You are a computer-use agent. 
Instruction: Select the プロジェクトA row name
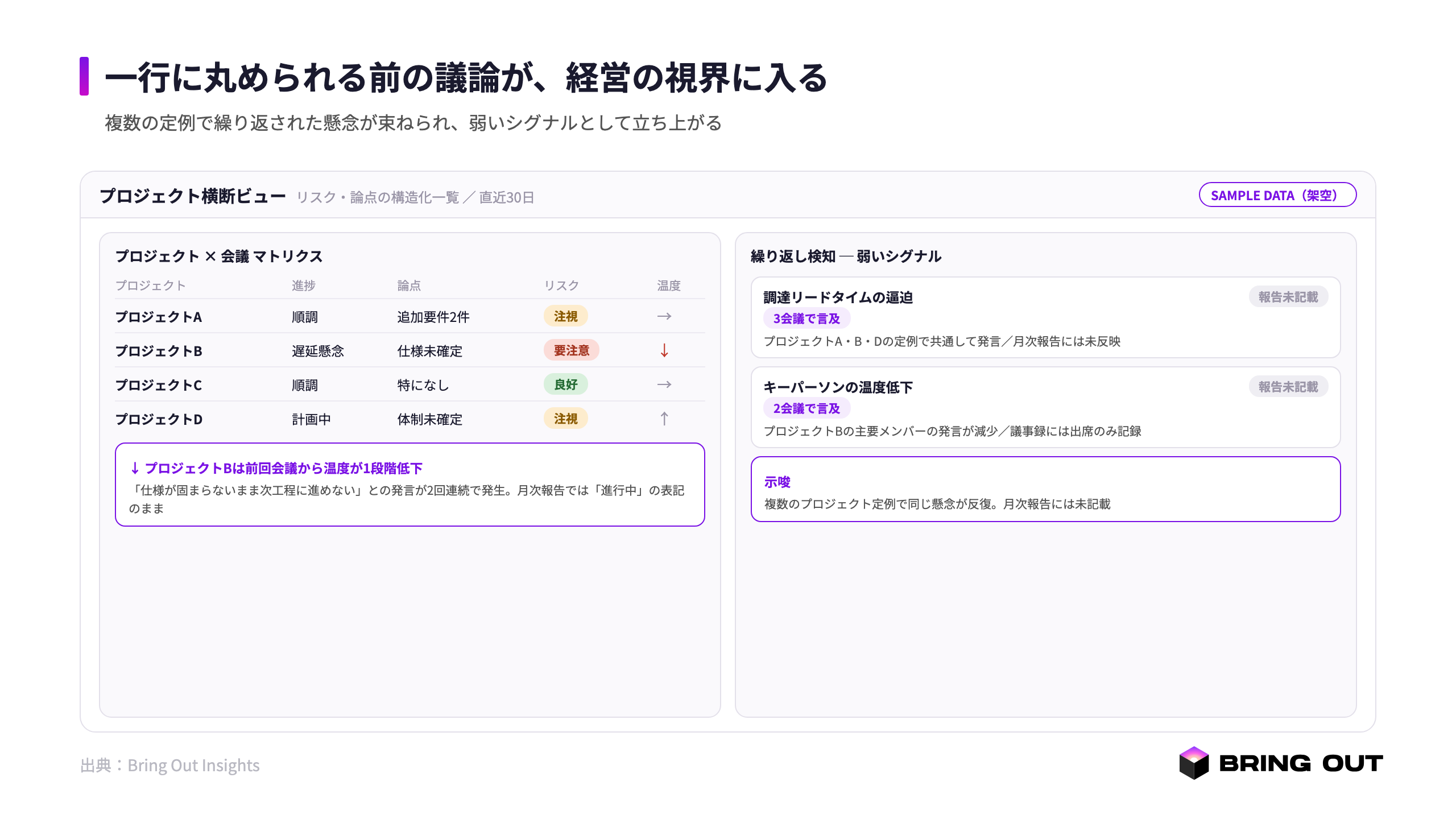coord(159,317)
